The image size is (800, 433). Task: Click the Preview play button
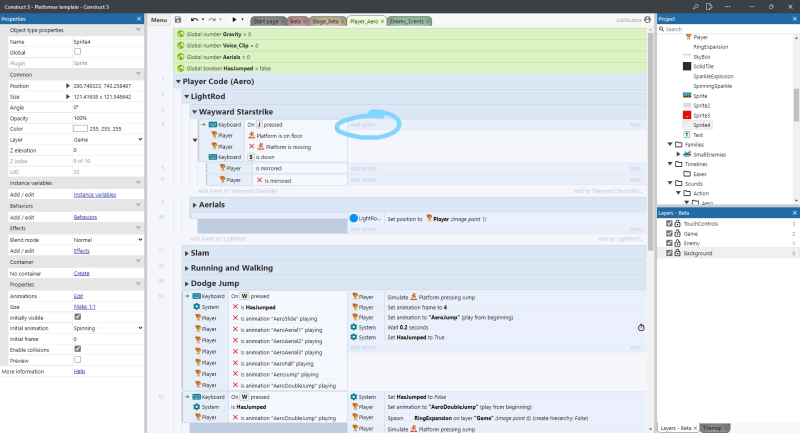click(234, 20)
